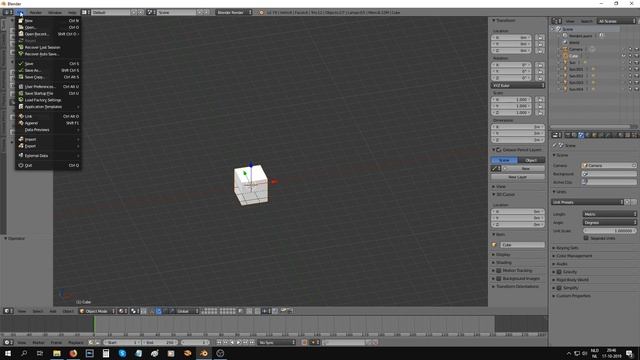Open the Angle Degrees dropdown
This screenshot has height=360, width=640.
[x=609, y=222]
